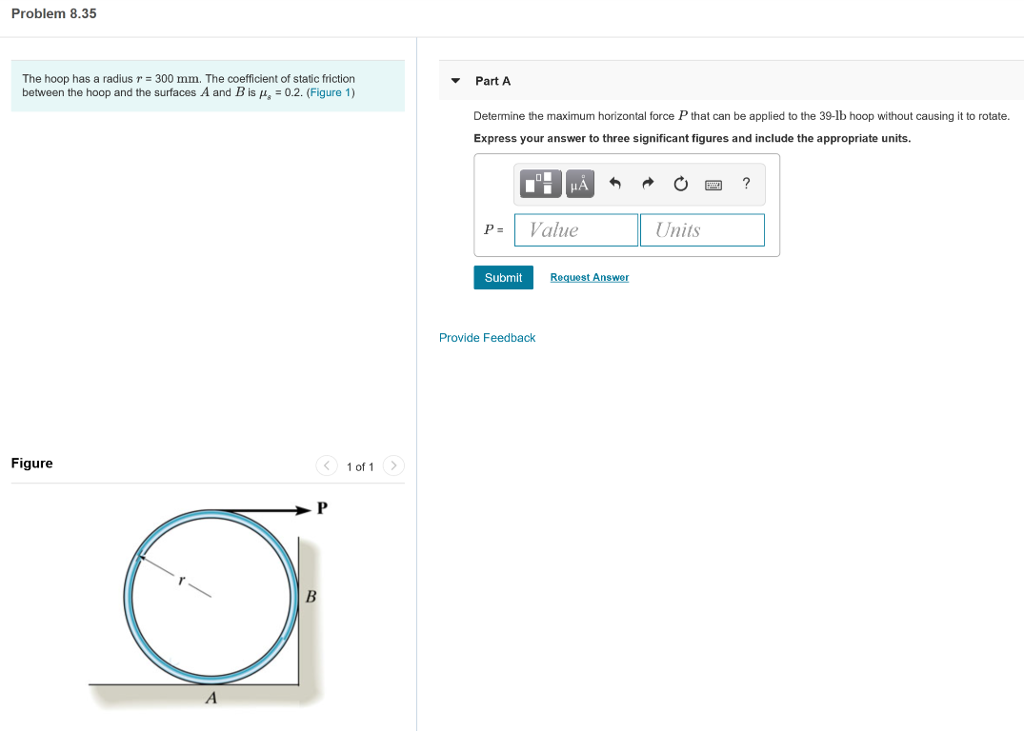Screen dimensions: 1024x731
Task: Reset the answer with the circular reset icon
Action: pyautogui.click(x=680, y=183)
